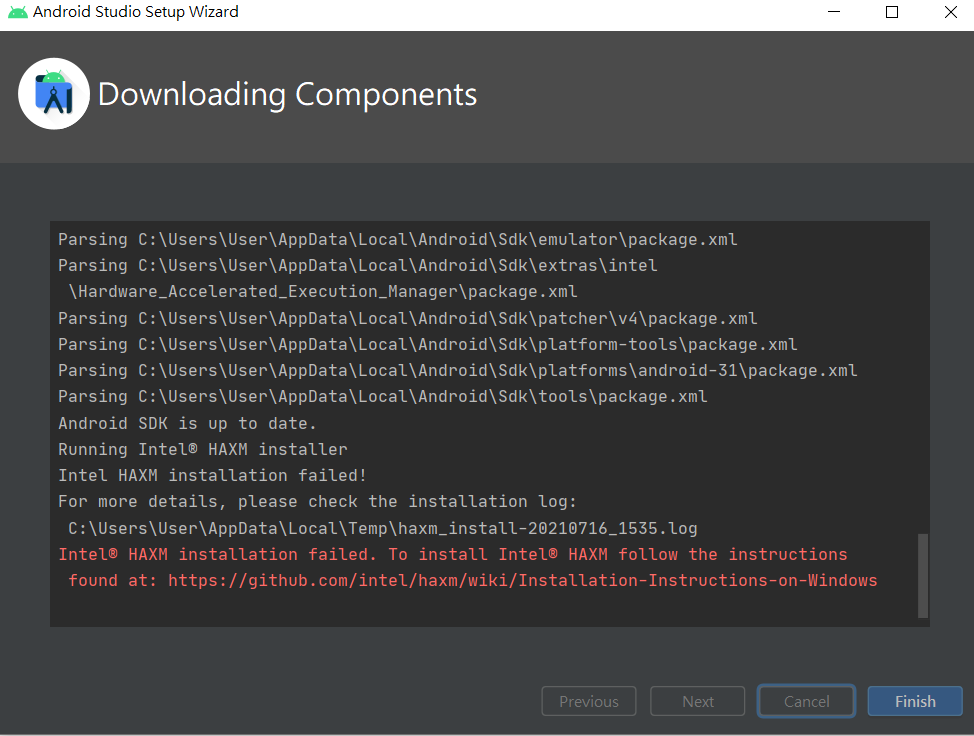Screen dimensions: 974x736
Task: Click the platform-tools package.xml parsing line
Action: pyautogui.click(x=427, y=344)
